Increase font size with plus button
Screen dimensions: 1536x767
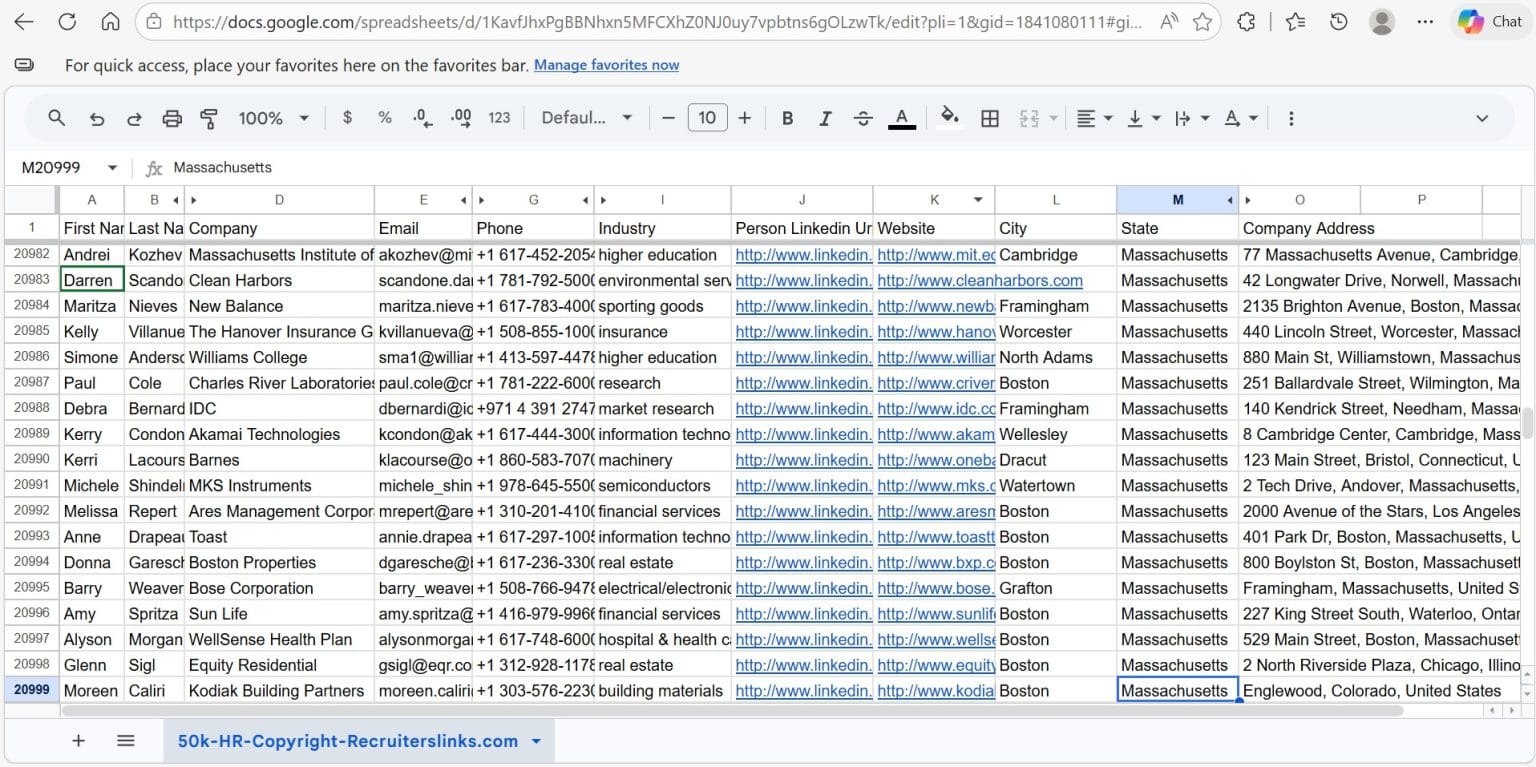(x=745, y=118)
